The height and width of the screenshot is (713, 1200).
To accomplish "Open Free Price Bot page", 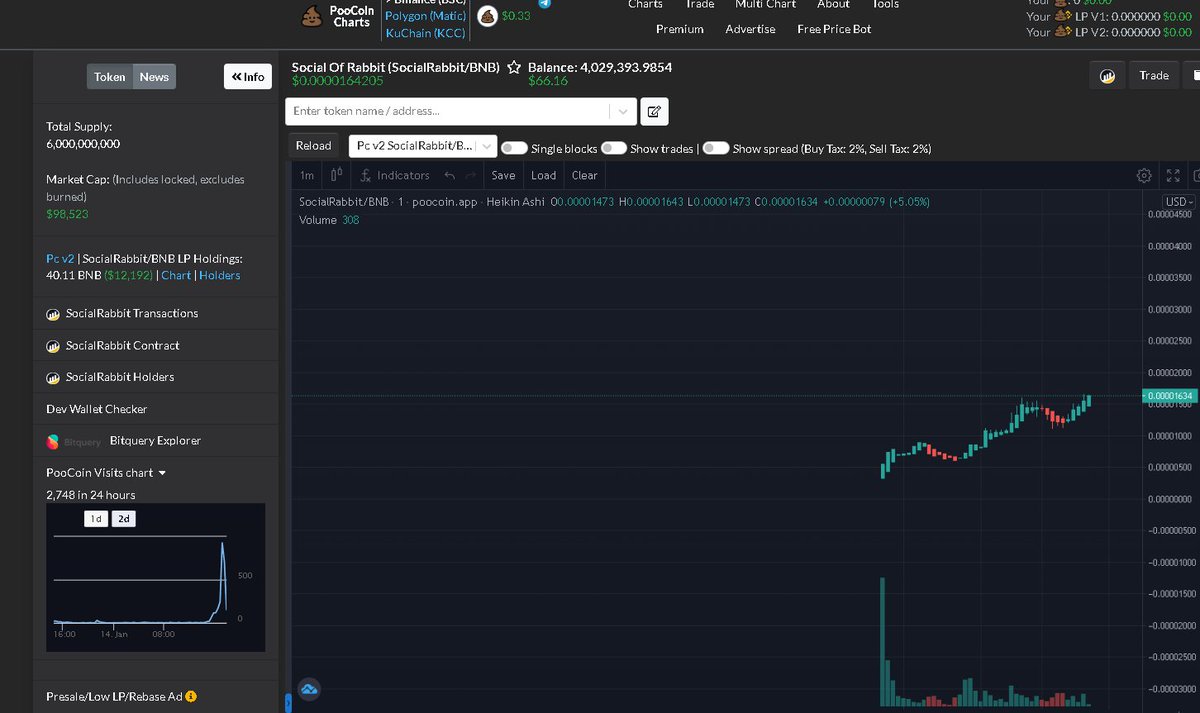I will (834, 29).
